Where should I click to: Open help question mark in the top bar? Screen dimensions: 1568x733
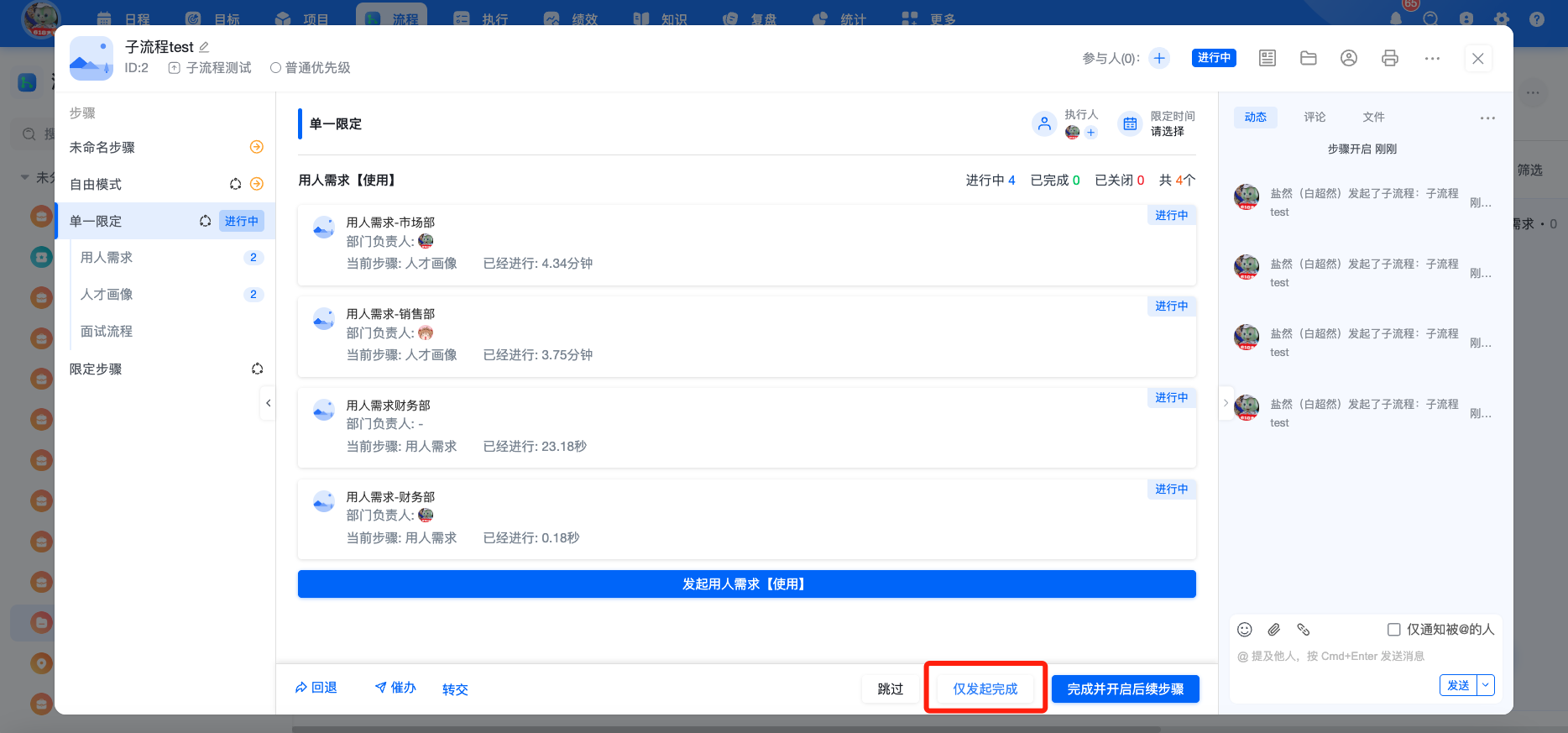tap(1537, 18)
